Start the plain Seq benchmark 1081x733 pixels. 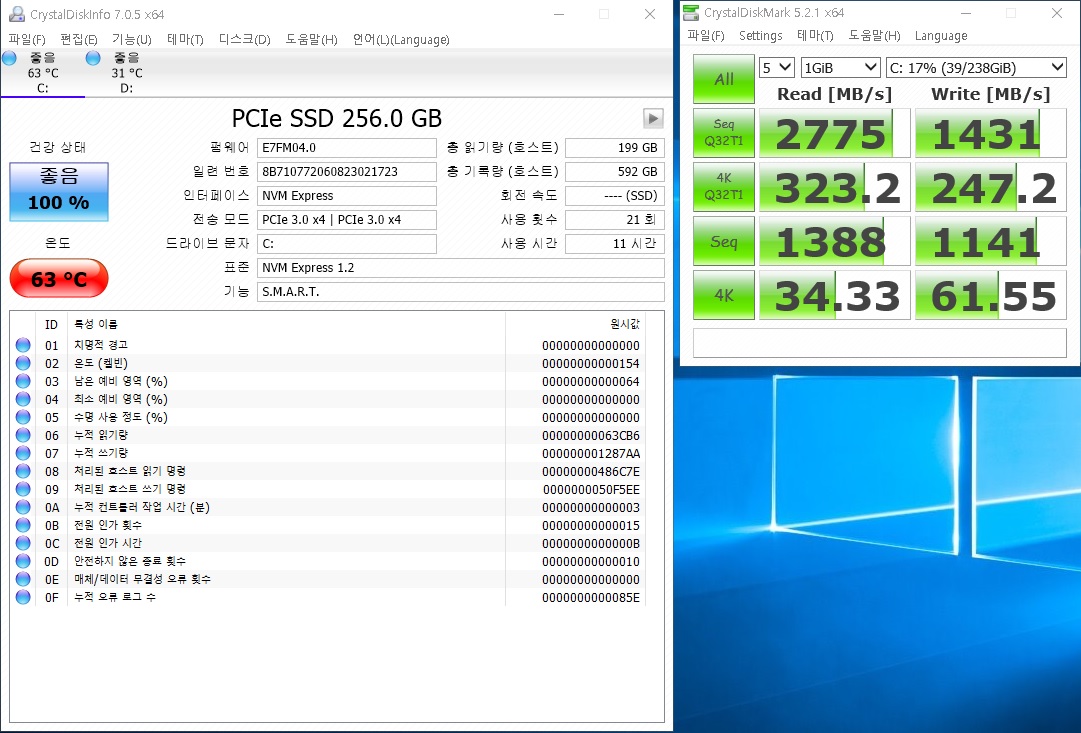(x=724, y=241)
